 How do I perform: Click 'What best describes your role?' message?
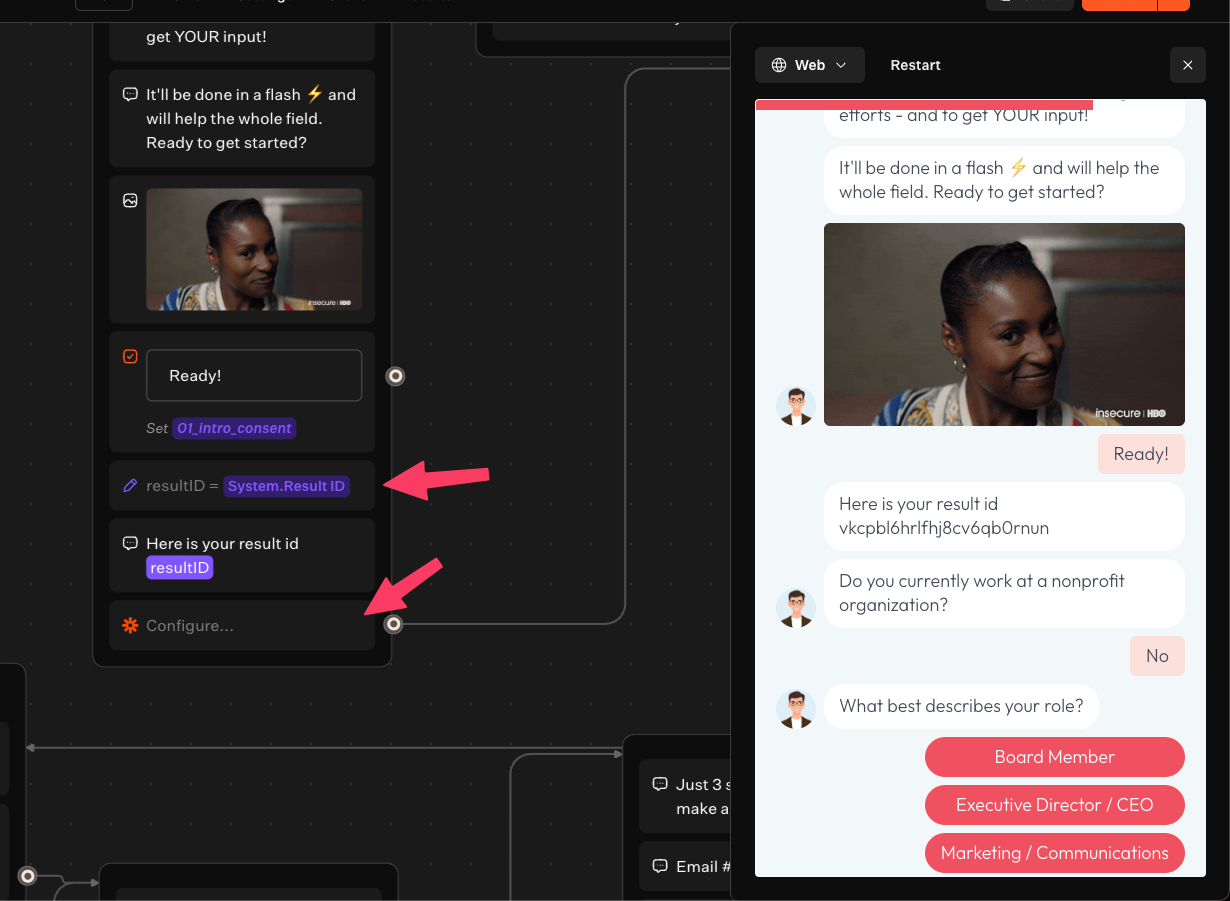coord(961,706)
